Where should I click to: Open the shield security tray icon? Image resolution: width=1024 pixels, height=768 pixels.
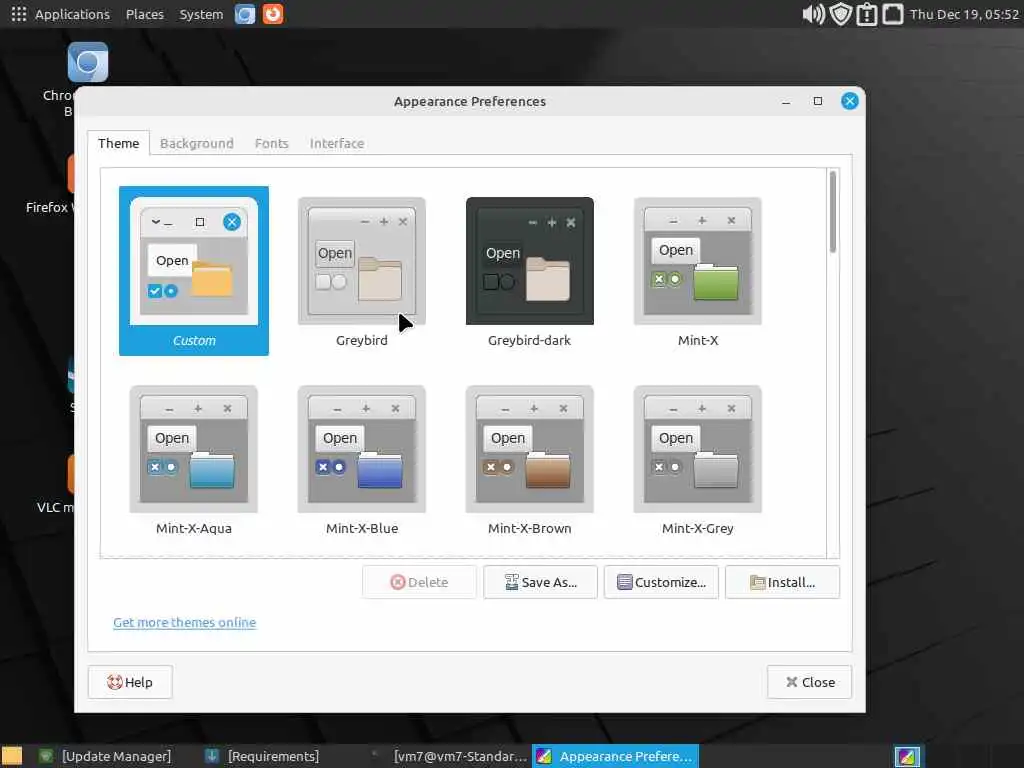[840, 14]
